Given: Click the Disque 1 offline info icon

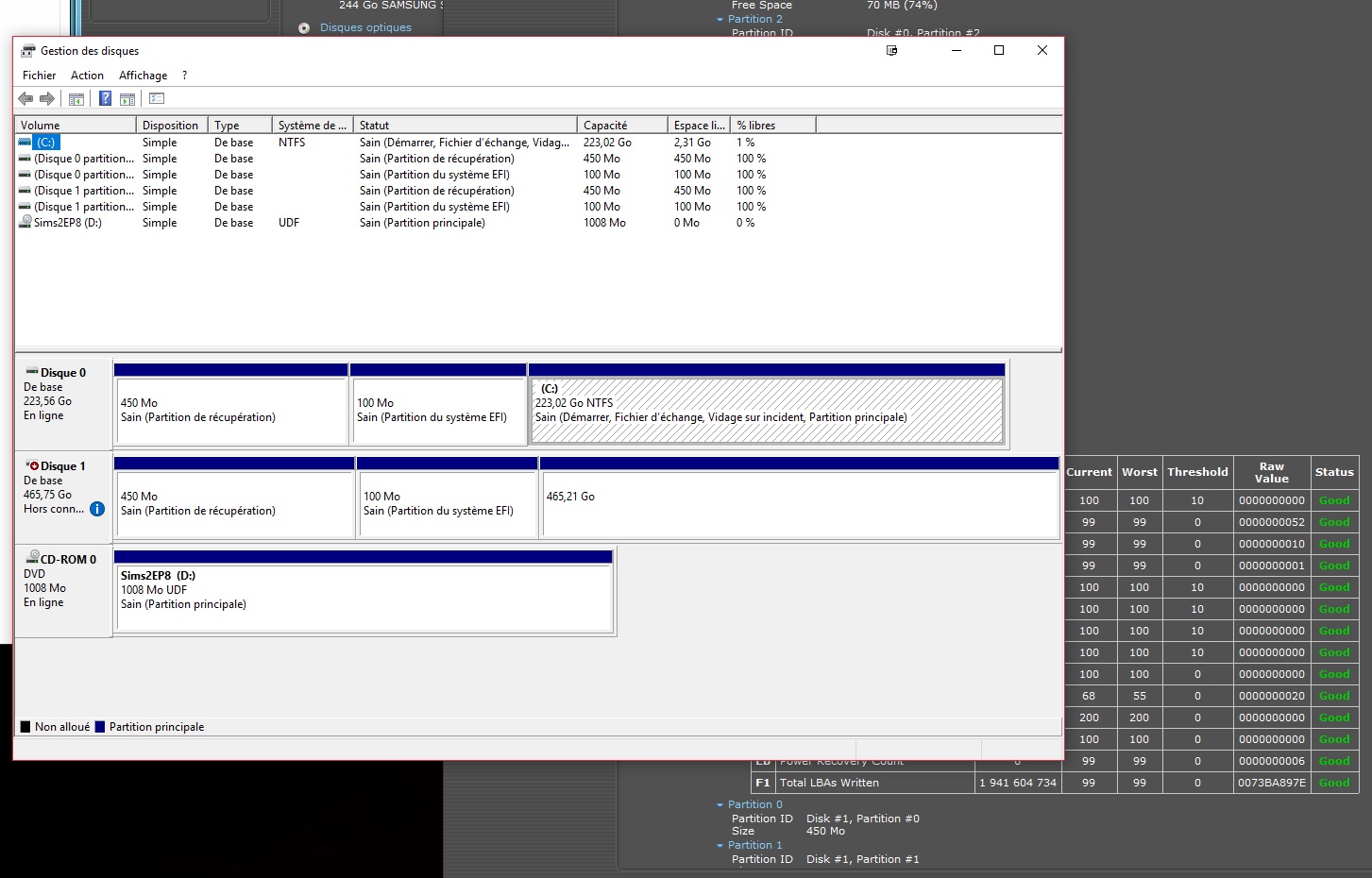Looking at the screenshot, I should (x=97, y=509).
